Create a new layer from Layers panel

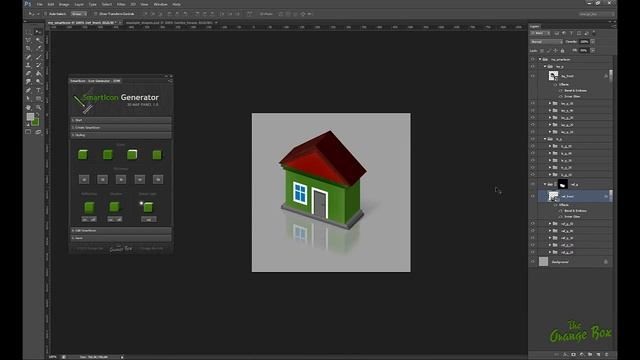pyautogui.click(x=598, y=354)
